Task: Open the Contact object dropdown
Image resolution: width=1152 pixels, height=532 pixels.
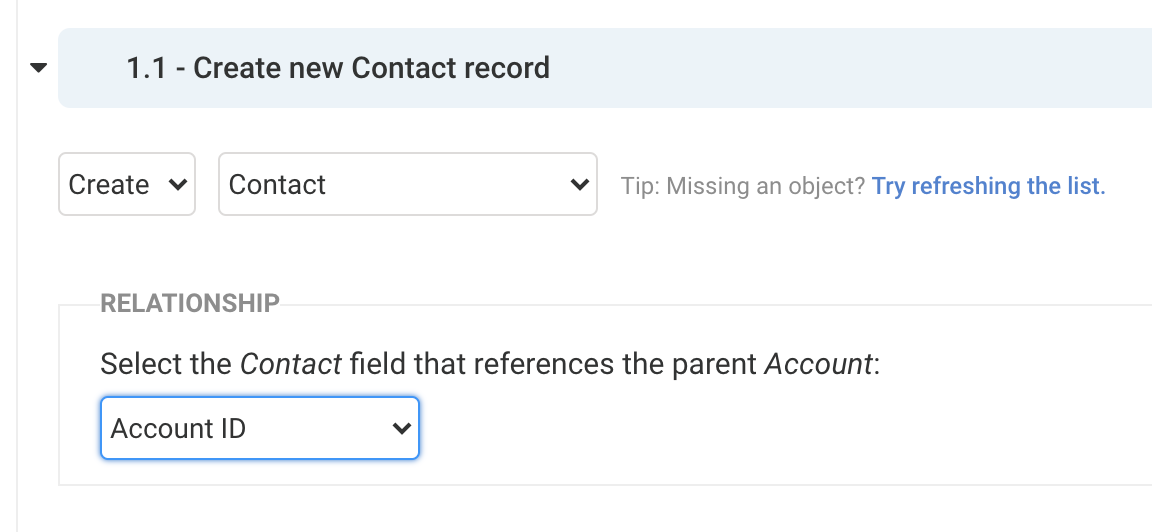Action: coord(407,184)
